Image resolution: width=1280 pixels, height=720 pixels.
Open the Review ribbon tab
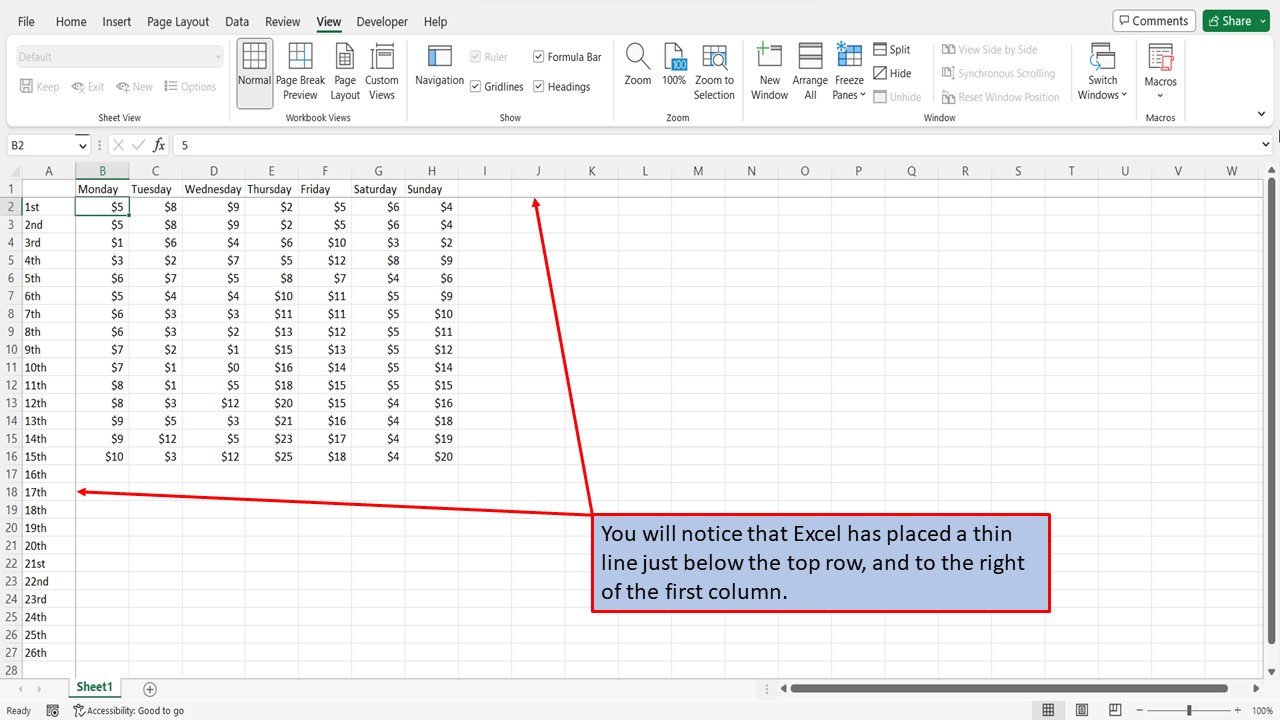pos(282,21)
